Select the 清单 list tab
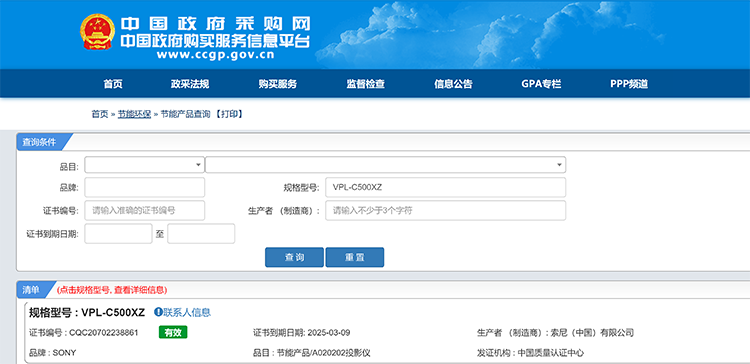The width and height of the screenshot is (750, 364). (31, 290)
